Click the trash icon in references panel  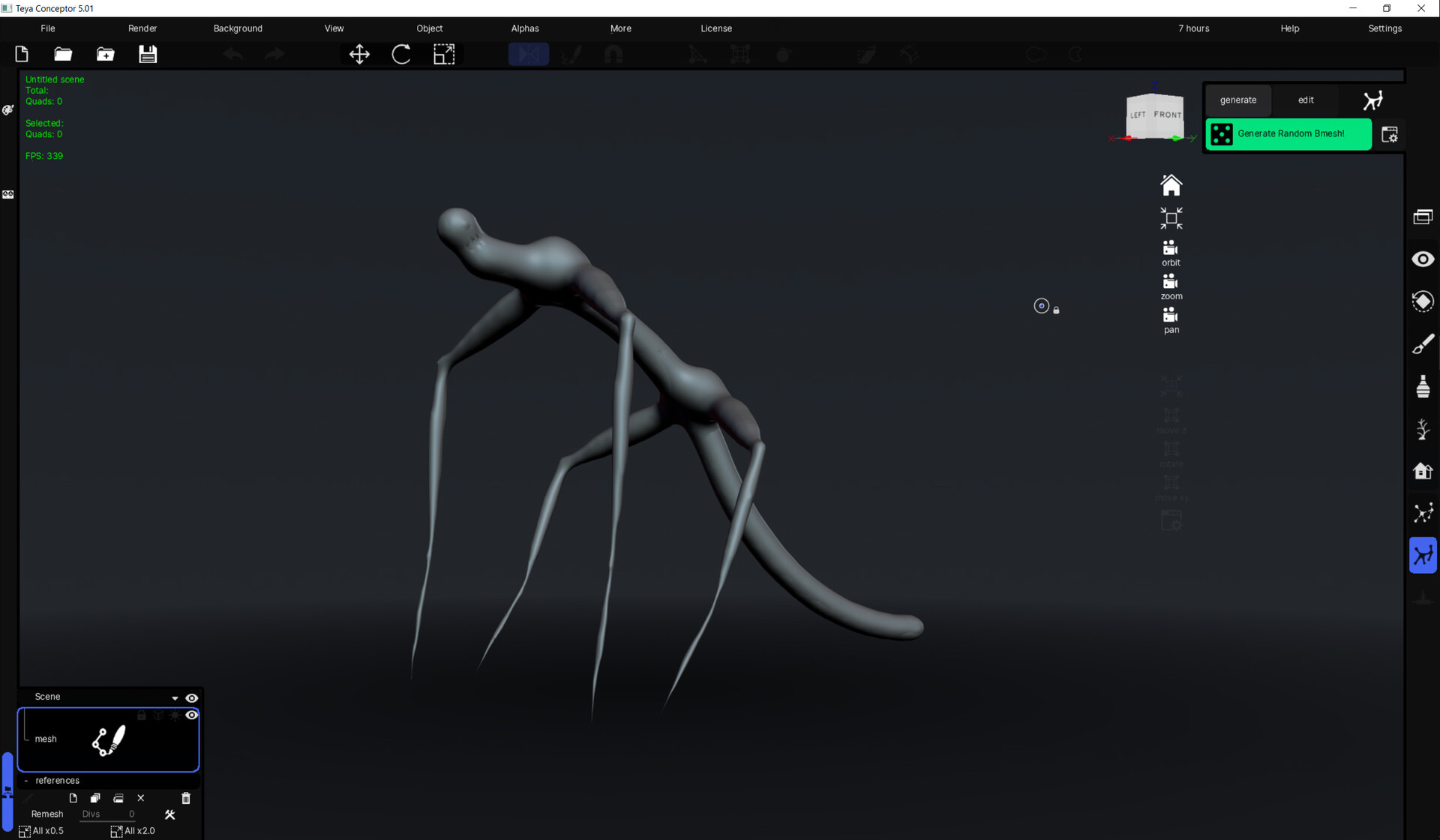click(185, 798)
